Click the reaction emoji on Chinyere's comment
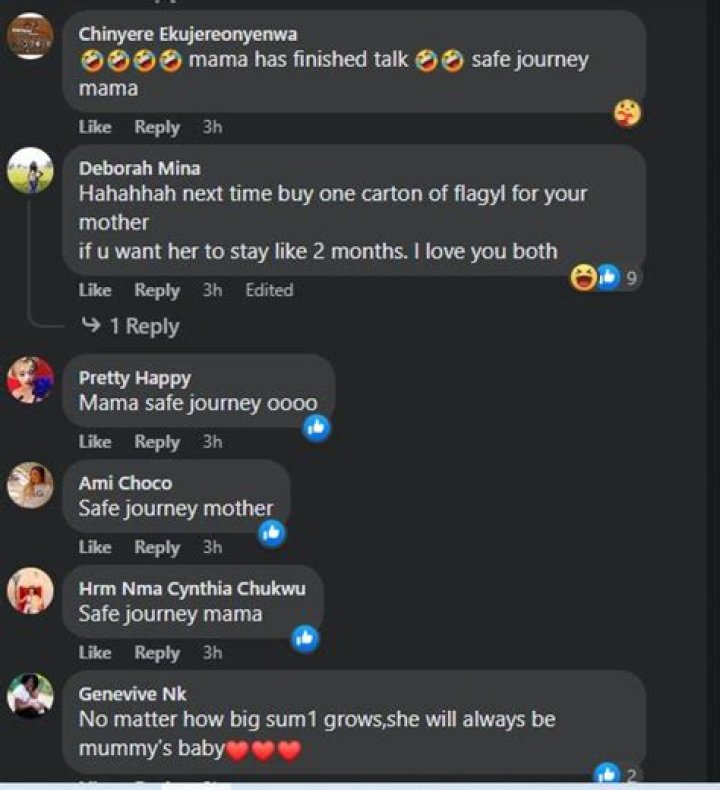720x790 pixels. [x=627, y=114]
